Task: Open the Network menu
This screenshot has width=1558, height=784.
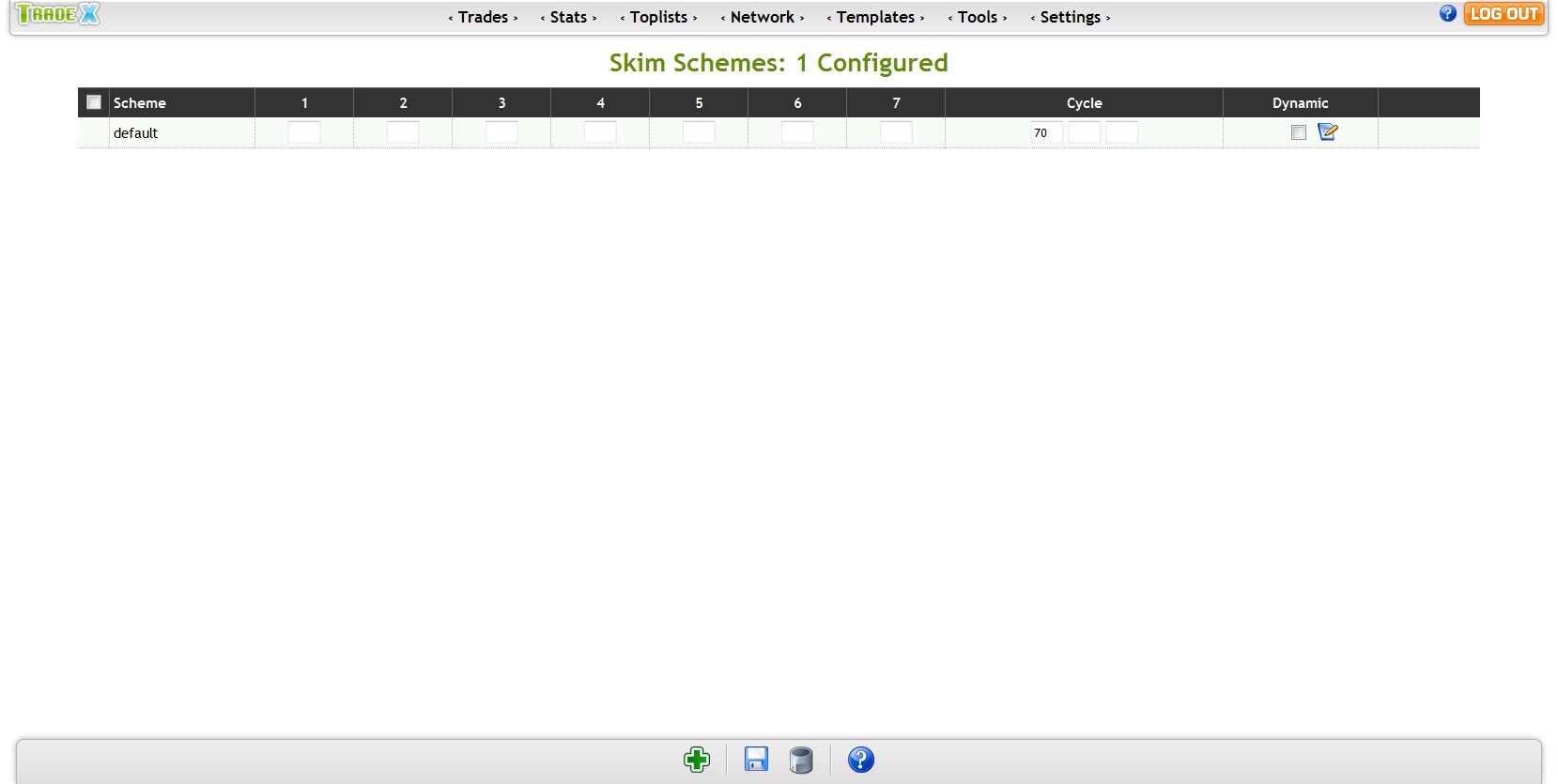Action: pos(762,17)
